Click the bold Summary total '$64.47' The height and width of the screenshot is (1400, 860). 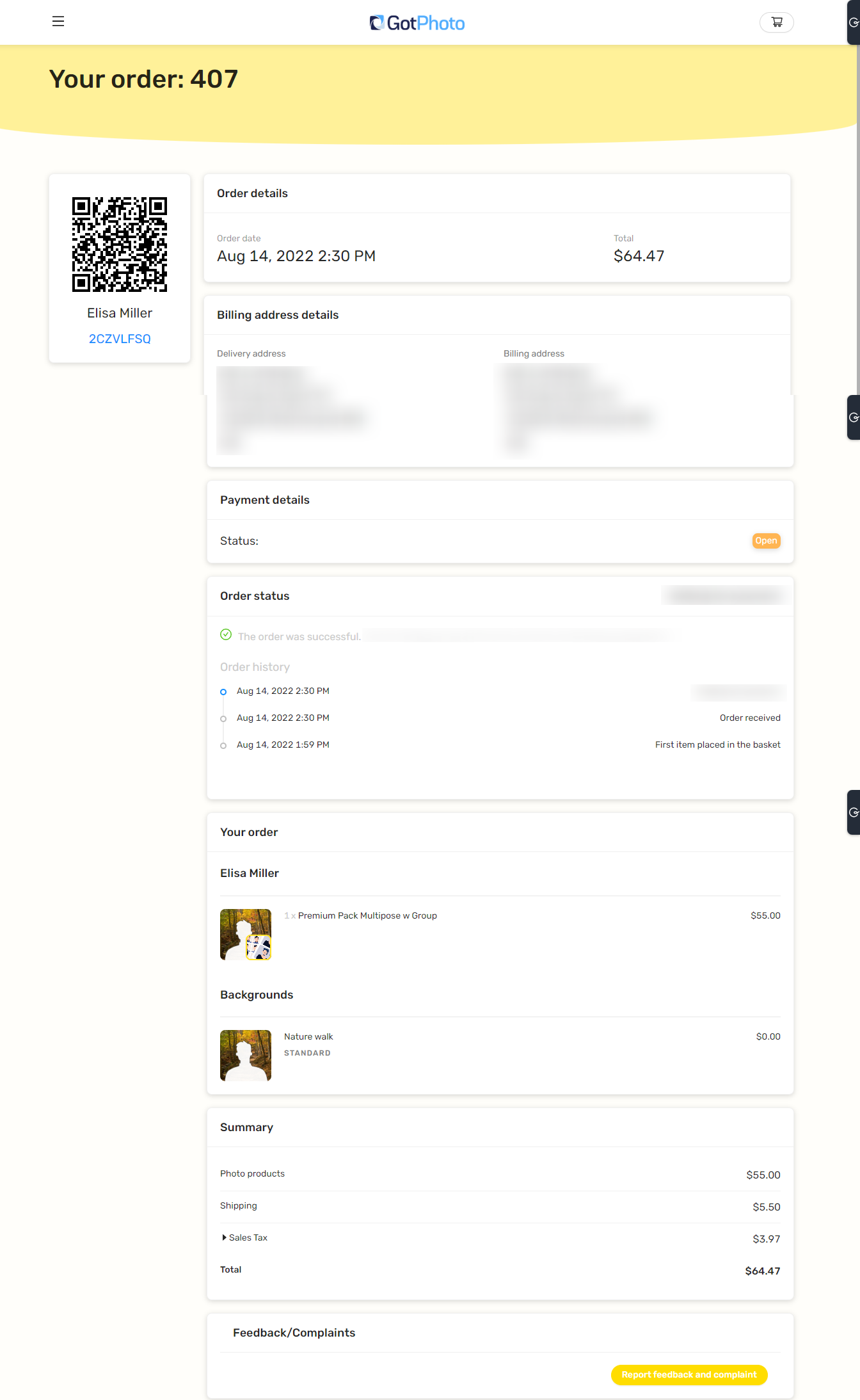tap(763, 1271)
